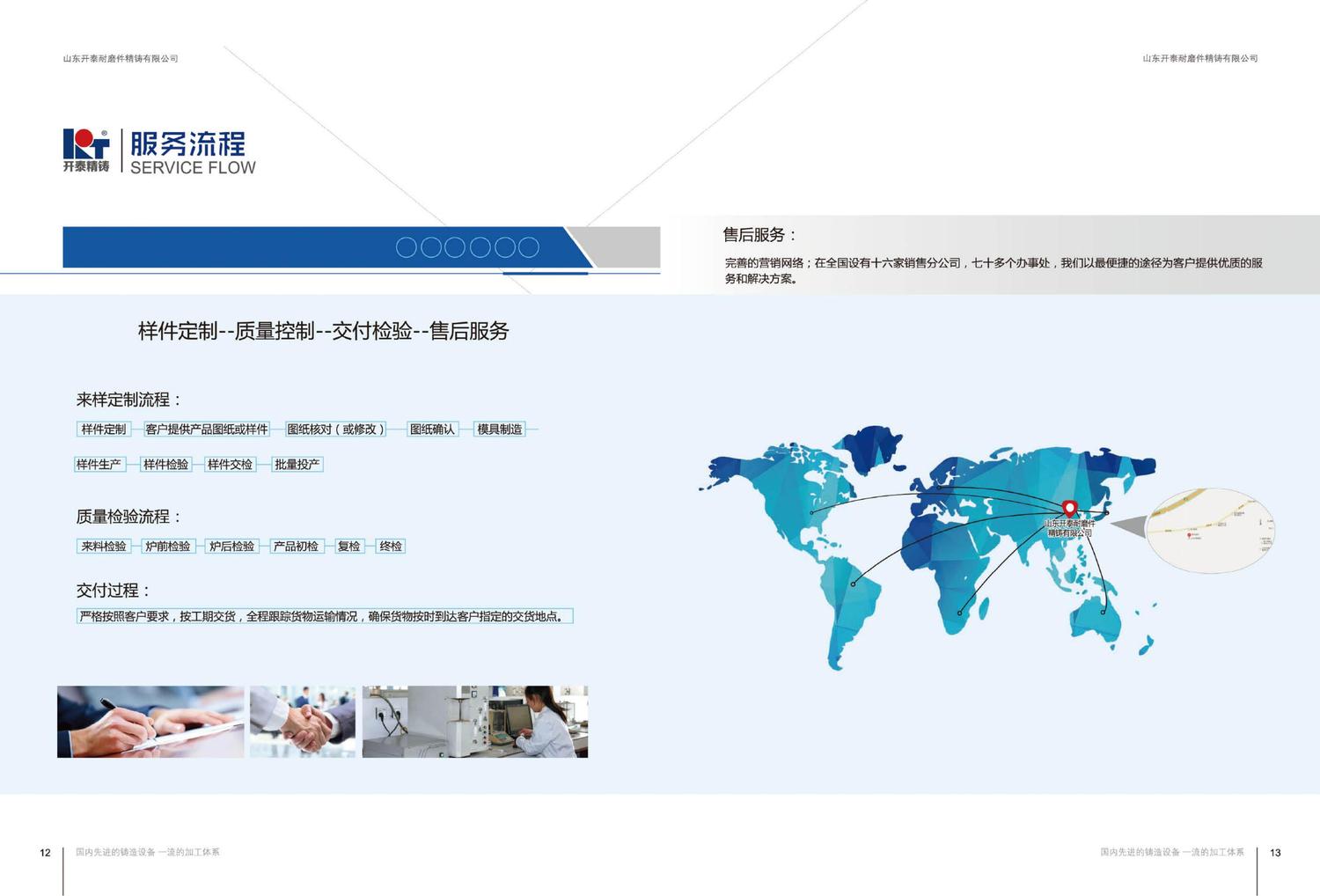Click the 产品初检 step box
The height and width of the screenshot is (896, 1320).
pyautogui.click(x=297, y=546)
